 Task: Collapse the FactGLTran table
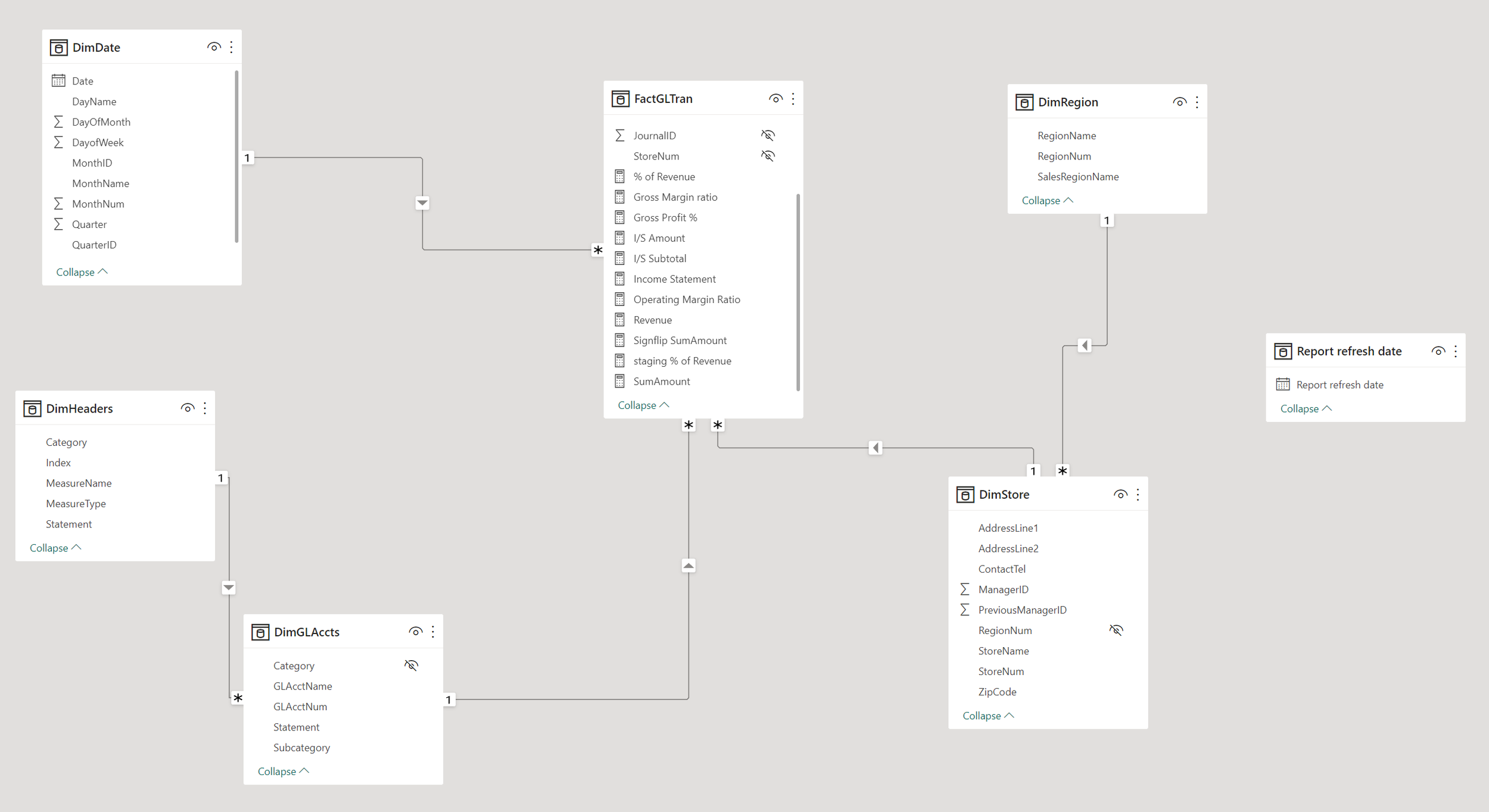(643, 405)
